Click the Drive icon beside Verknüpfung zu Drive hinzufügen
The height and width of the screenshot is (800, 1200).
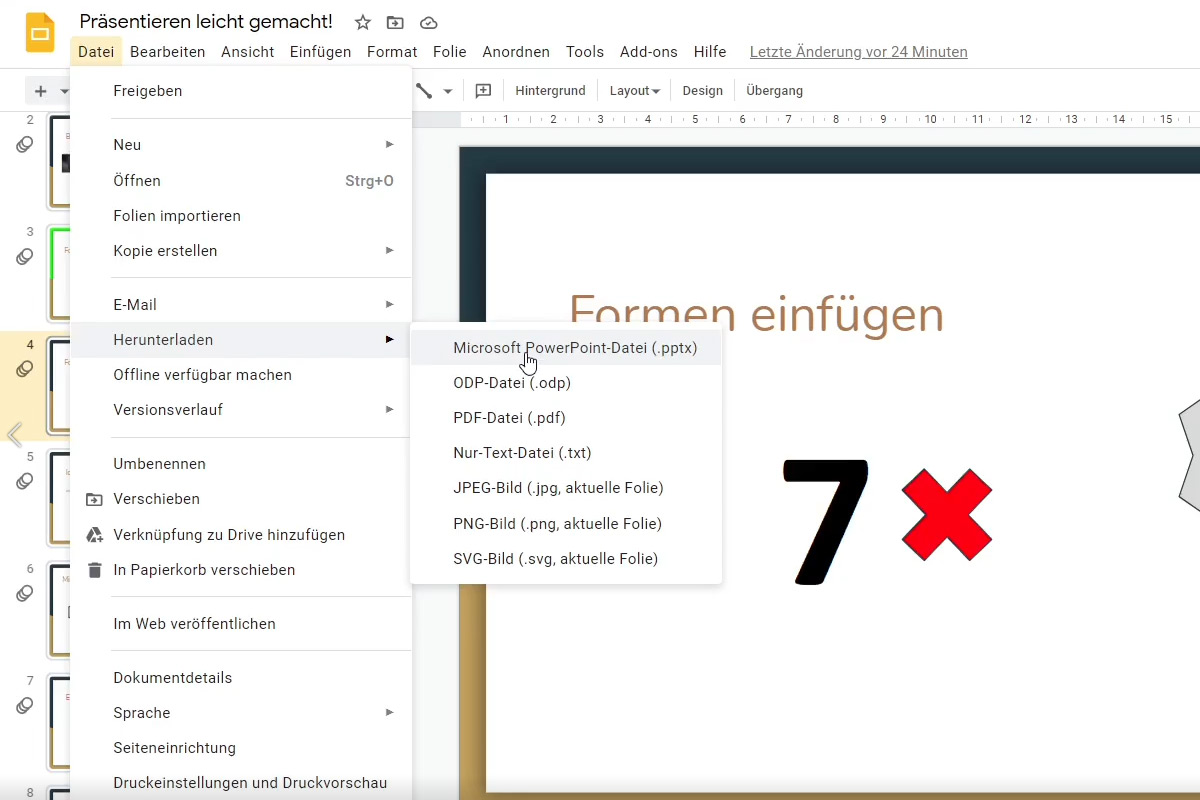(x=94, y=535)
